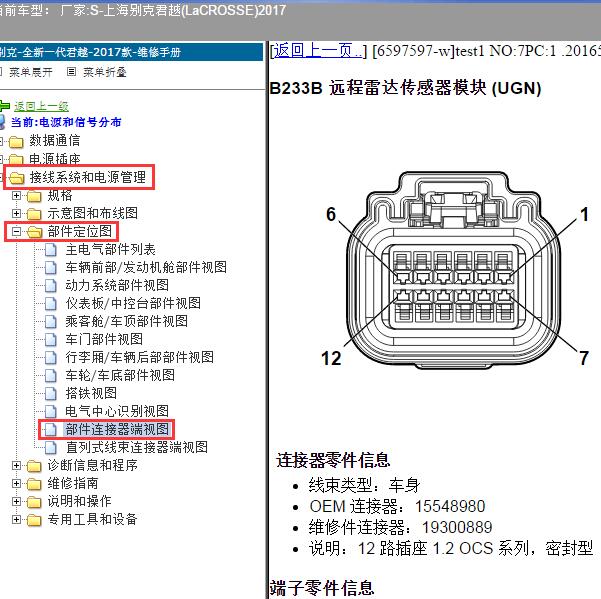This screenshot has width=601, height=599.
Task: Open 车门部件视图
Action: (104, 339)
